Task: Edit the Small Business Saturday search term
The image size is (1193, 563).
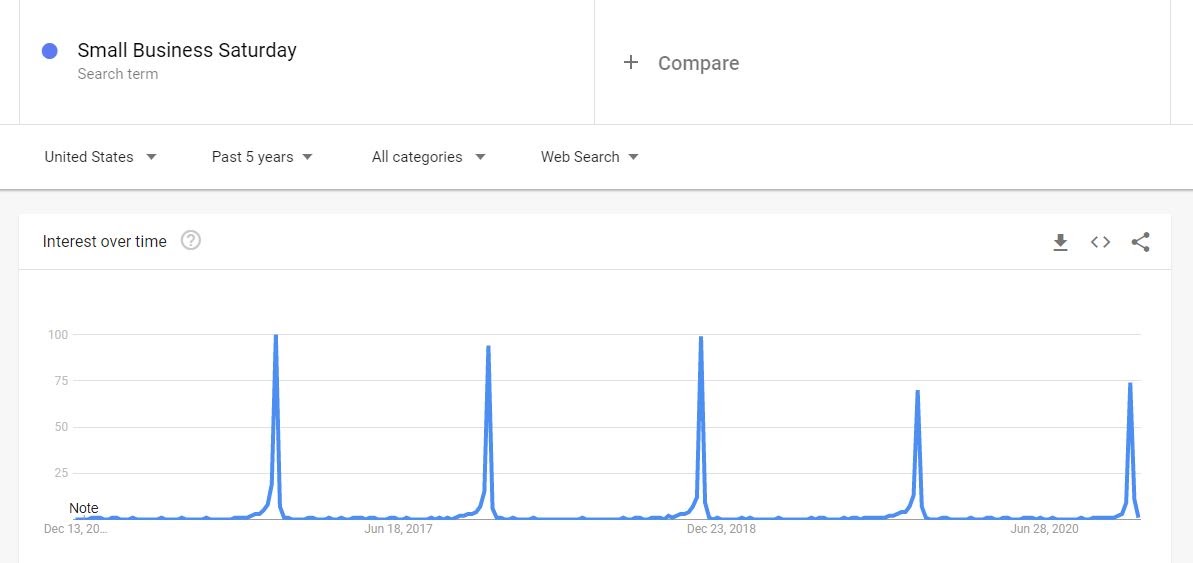Action: pyautogui.click(x=187, y=50)
